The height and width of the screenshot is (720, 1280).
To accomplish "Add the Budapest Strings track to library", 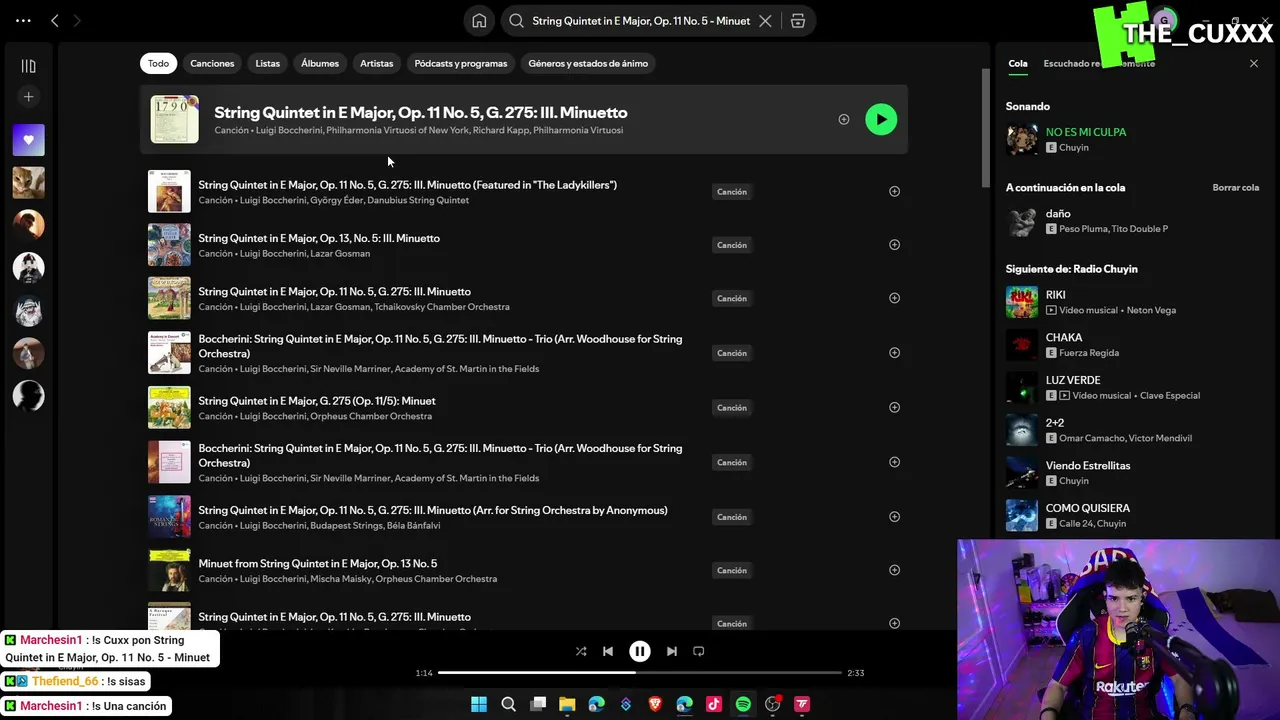I will pyautogui.click(x=894, y=517).
